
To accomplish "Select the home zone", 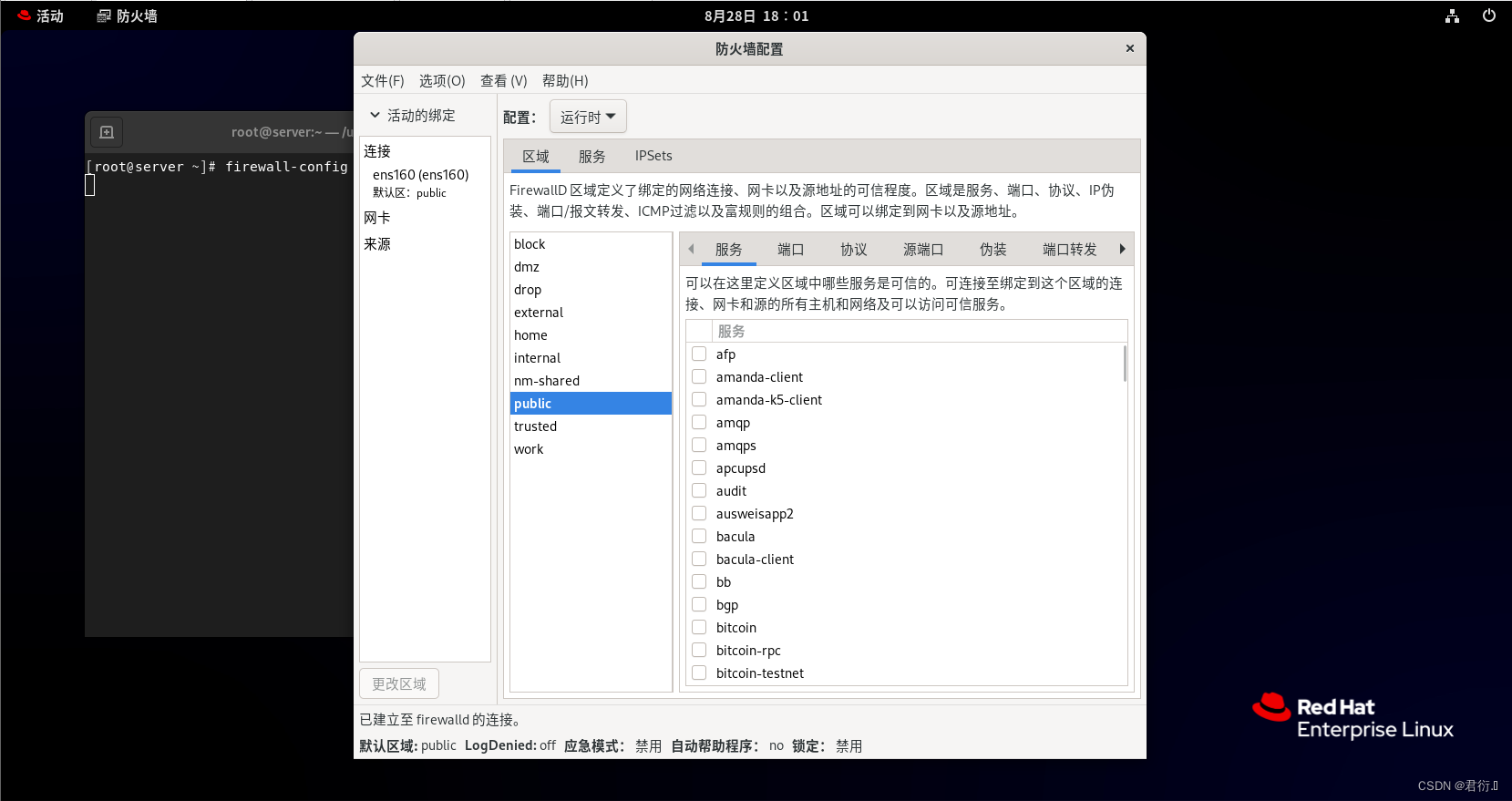I will pos(591,335).
